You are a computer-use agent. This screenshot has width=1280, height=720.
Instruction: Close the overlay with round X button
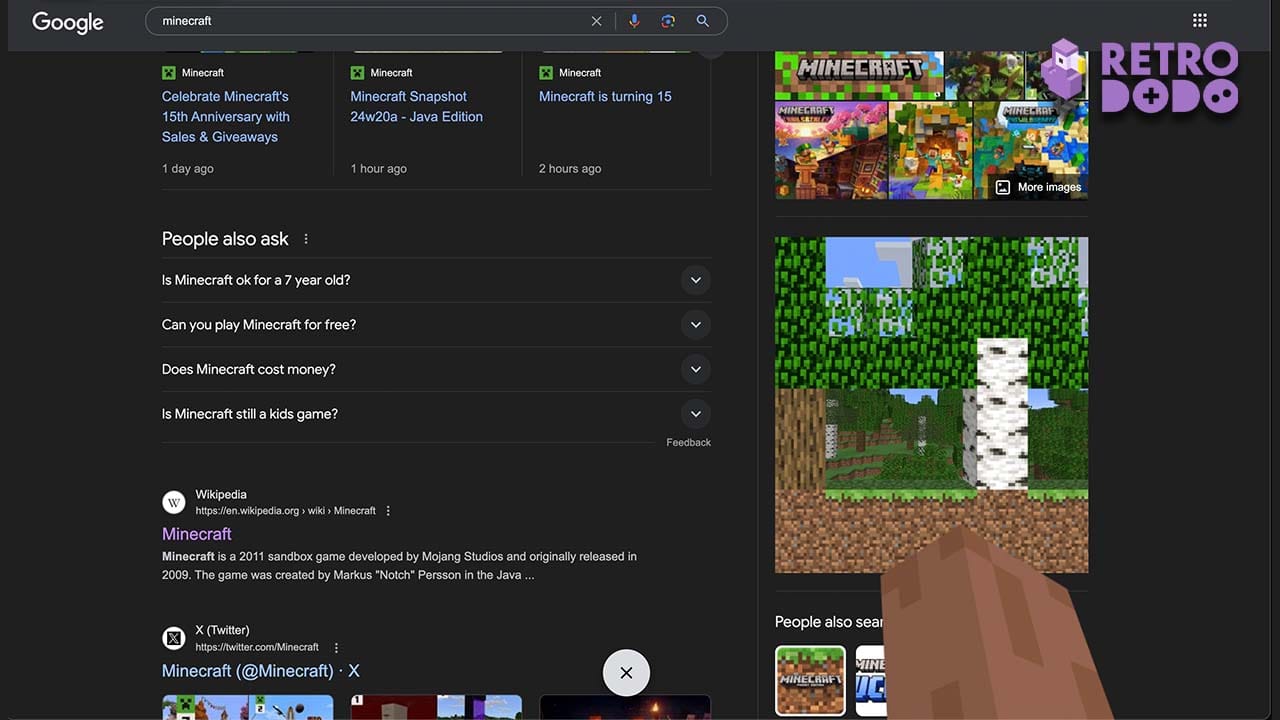(626, 673)
